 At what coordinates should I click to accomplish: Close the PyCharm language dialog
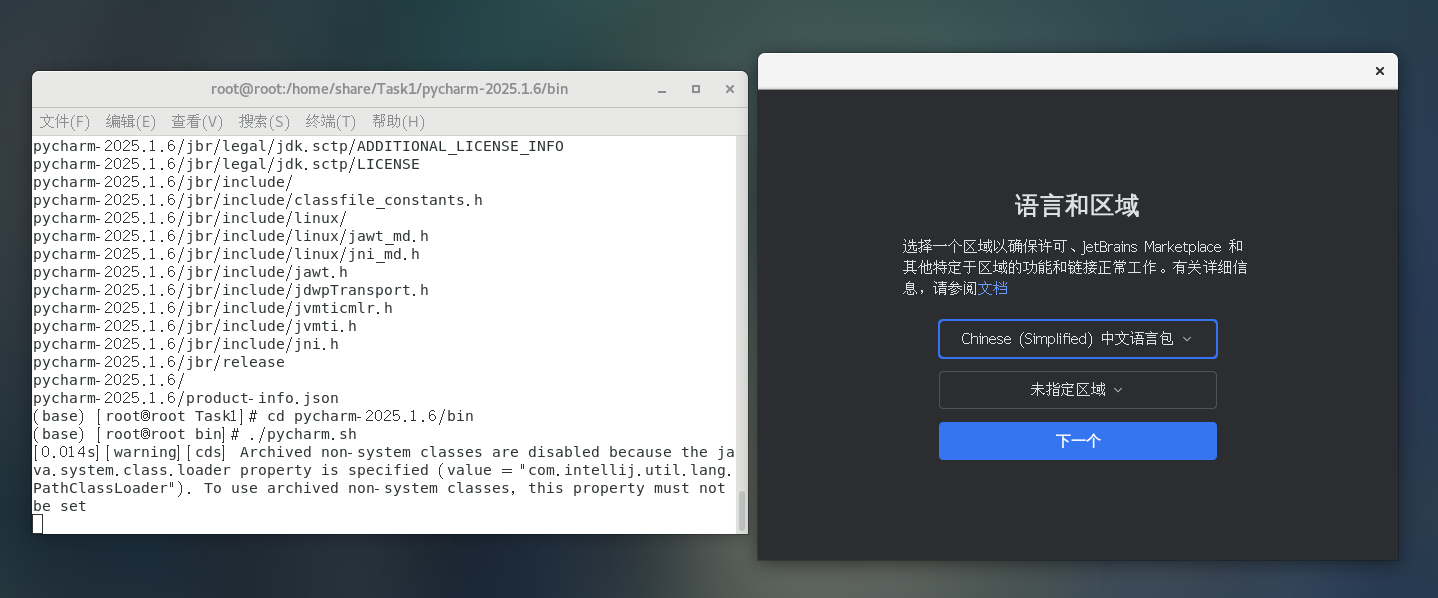pyautogui.click(x=1380, y=71)
